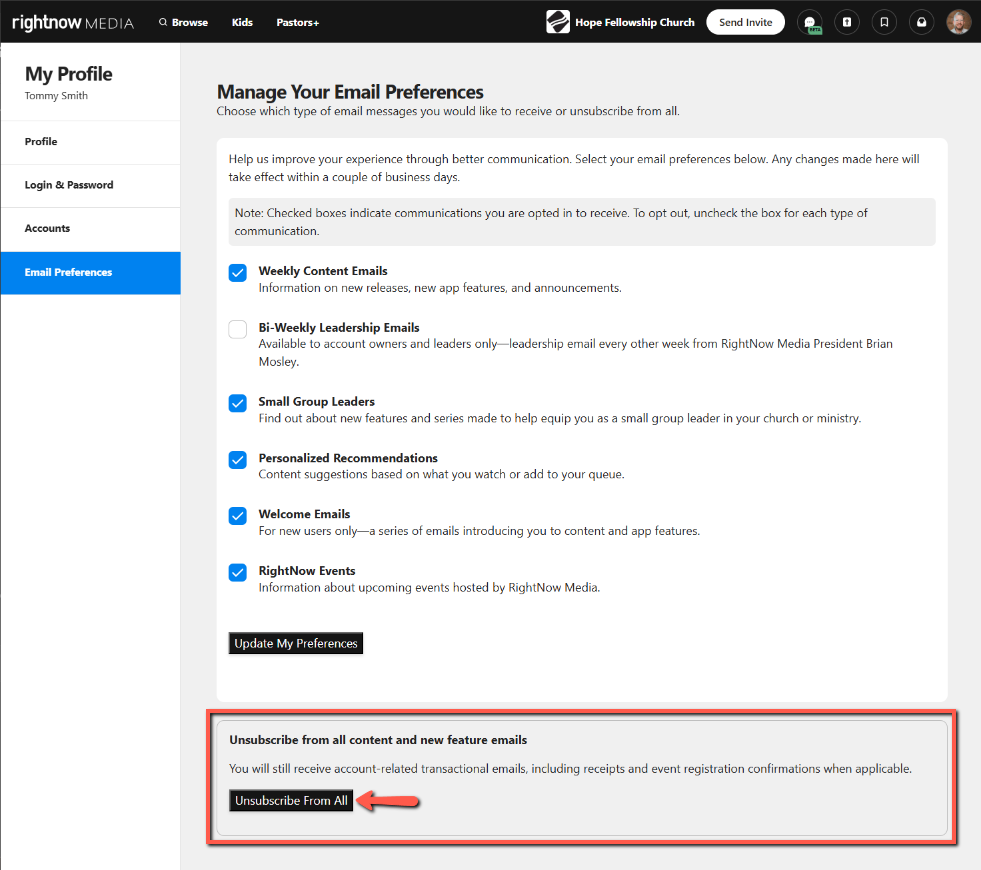Click the Hope Fellowship Church logo icon
The image size is (981, 870).
point(558,22)
